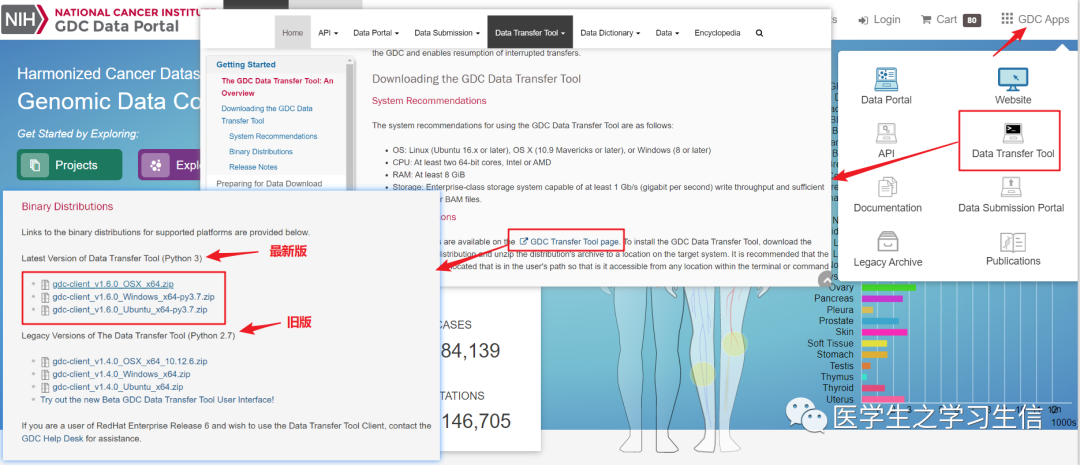Click the Skin bar in the chart
Image resolution: width=1080 pixels, height=465 pixels.
point(884,332)
